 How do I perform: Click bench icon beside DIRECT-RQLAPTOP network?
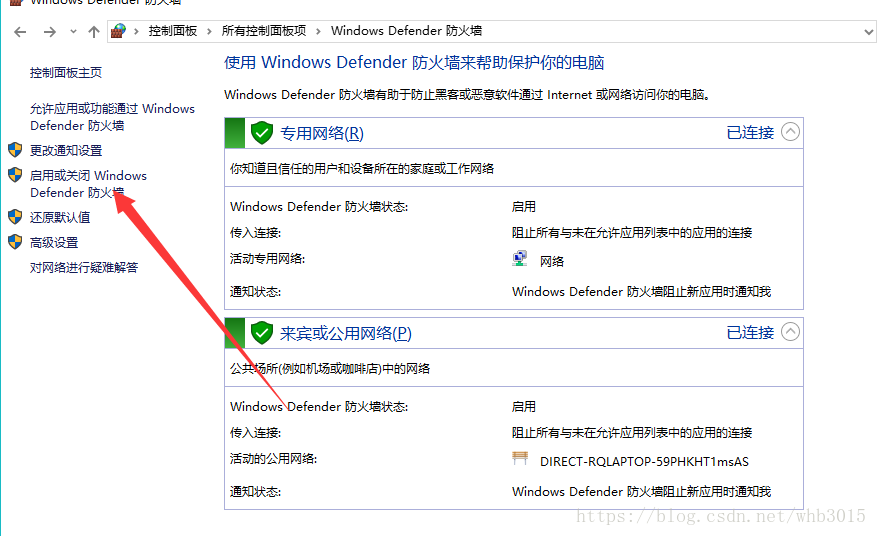520,458
